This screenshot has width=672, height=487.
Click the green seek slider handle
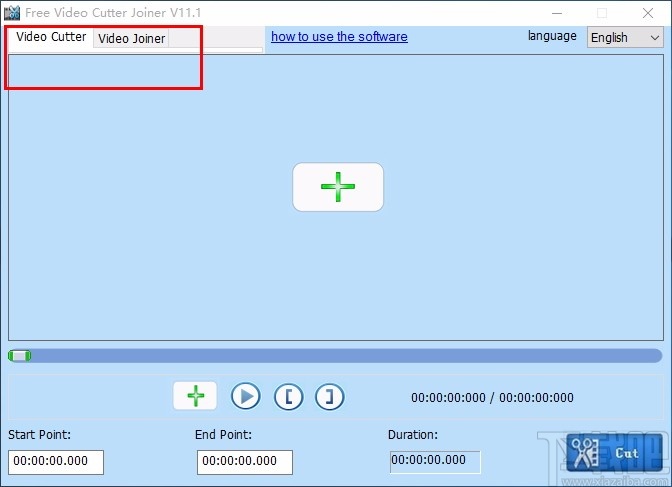click(x=20, y=356)
